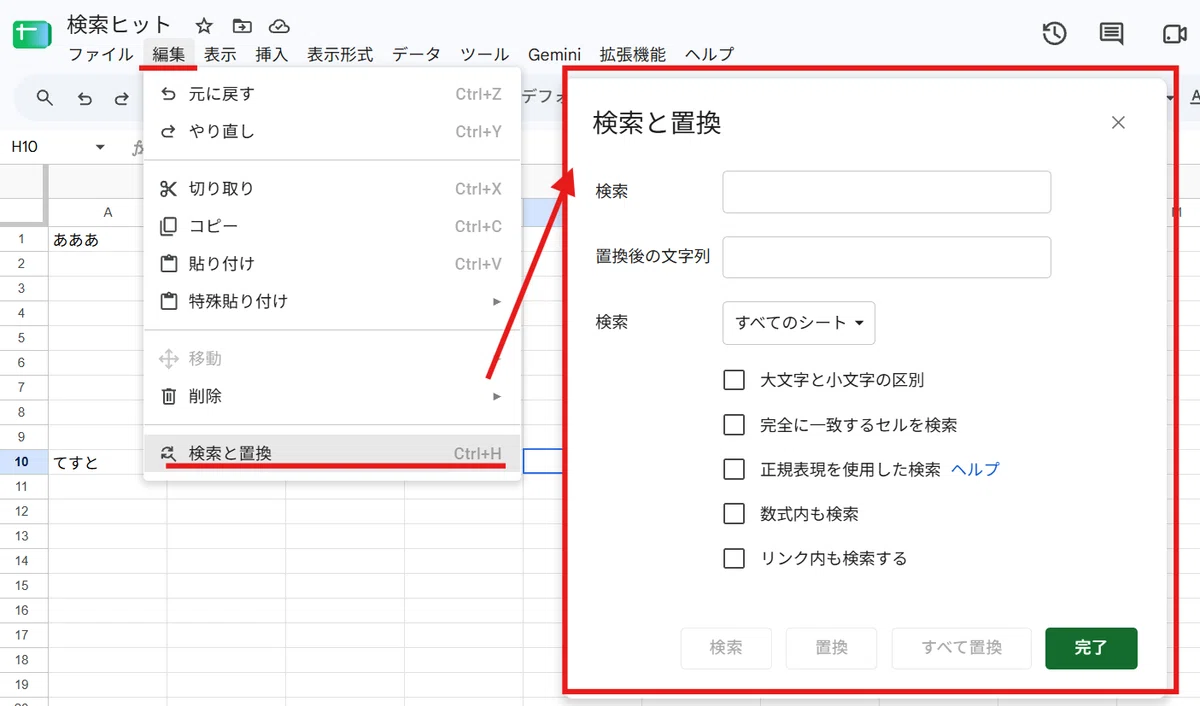Viewport: 1200px width, 706px height.
Task: Open the name box dropdown arrow beside H10
Action: click(x=100, y=148)
